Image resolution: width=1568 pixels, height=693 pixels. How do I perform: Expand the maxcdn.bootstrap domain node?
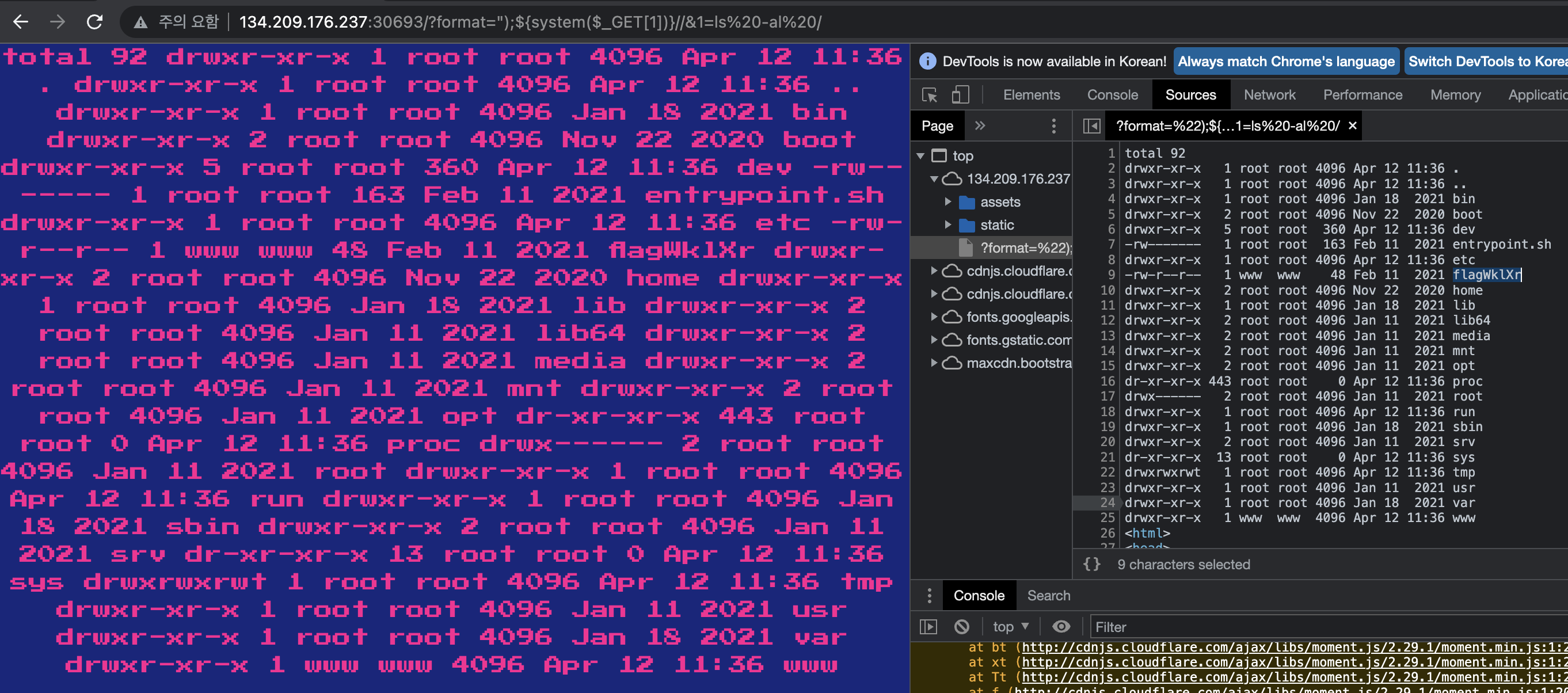point(934,363)
